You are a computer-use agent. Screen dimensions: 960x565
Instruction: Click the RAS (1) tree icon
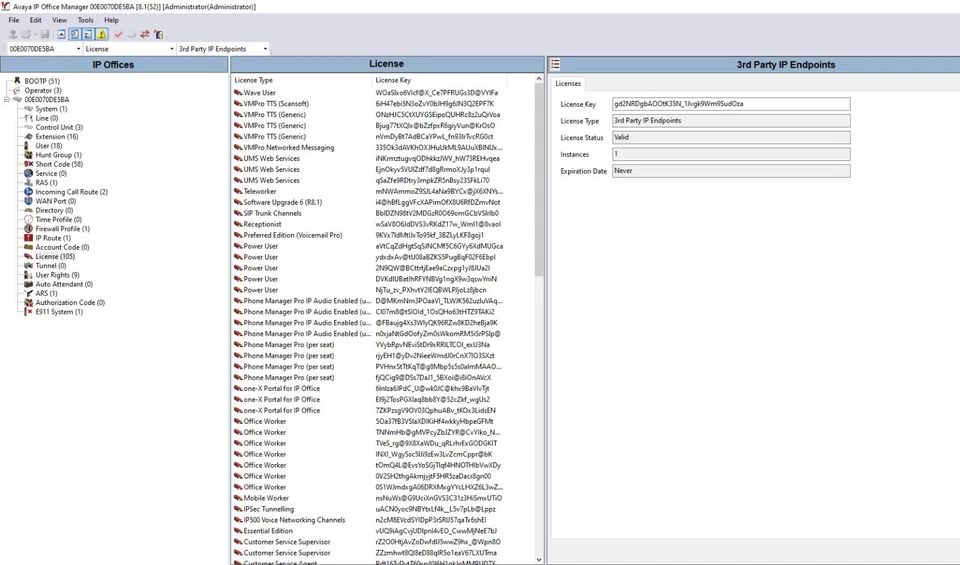coord(28,182)
